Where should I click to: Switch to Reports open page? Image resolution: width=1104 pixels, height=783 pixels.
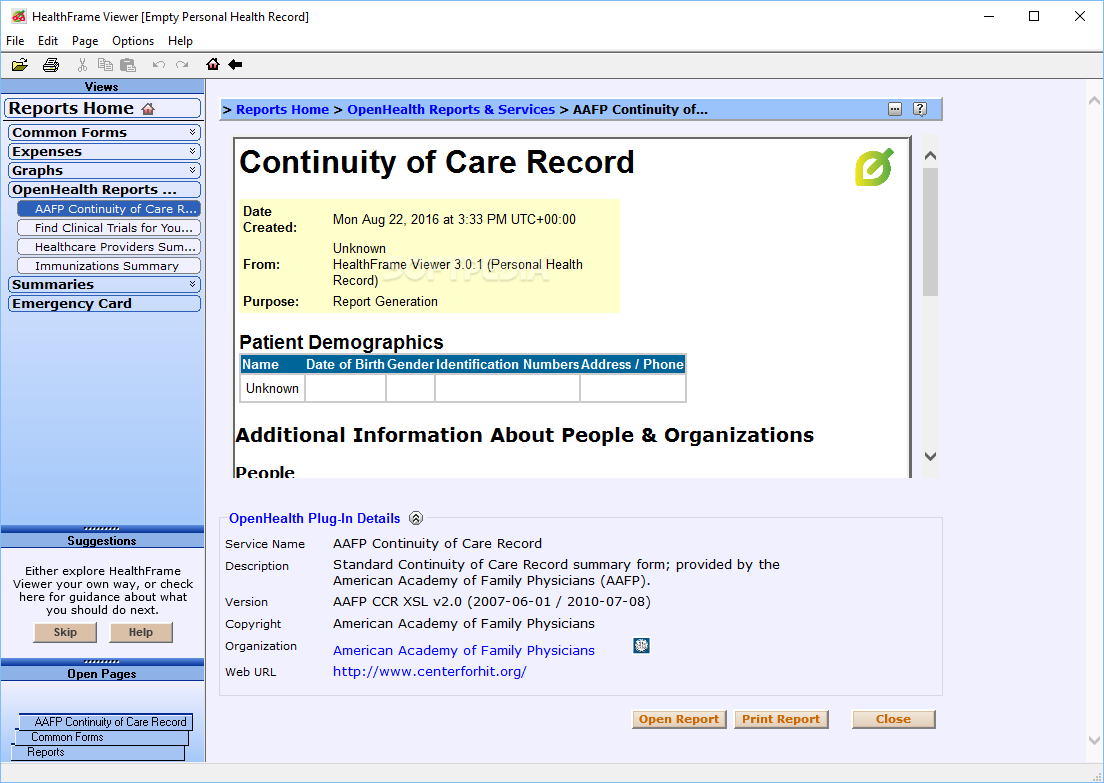[98, 752]
